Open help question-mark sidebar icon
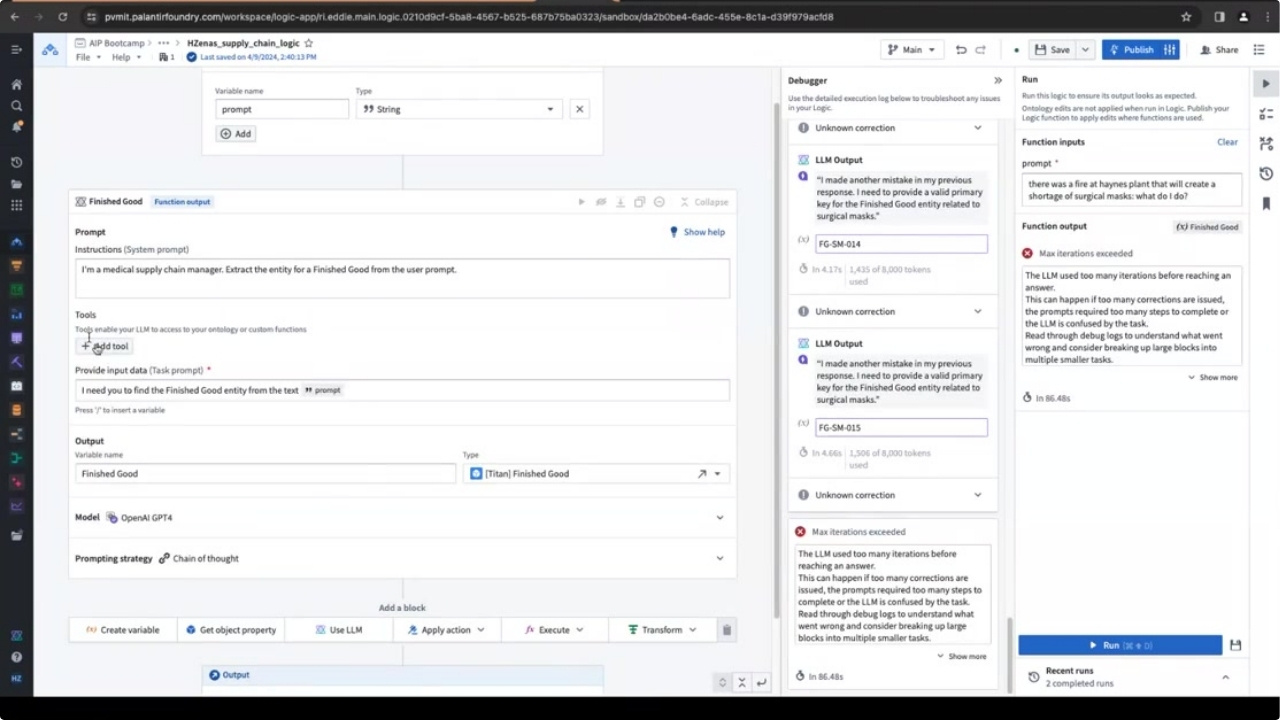Viewport: 1280px width, 720px height. pos(16,657)
